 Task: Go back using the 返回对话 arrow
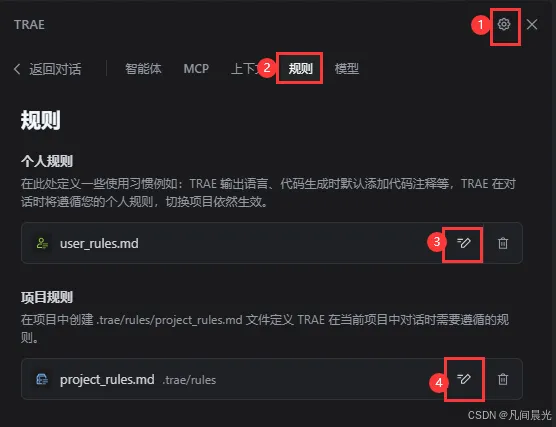click(x=17, y=69)
